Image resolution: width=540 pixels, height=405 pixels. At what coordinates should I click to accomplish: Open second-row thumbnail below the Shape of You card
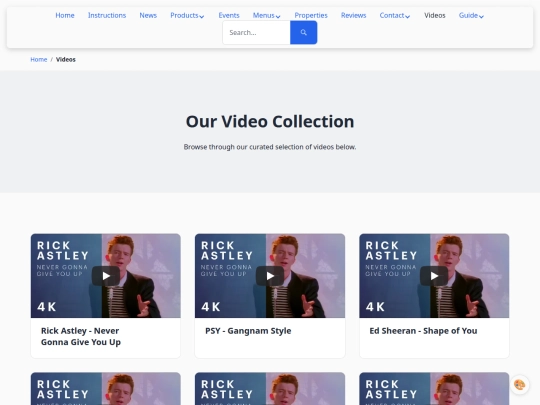point(434,388)
